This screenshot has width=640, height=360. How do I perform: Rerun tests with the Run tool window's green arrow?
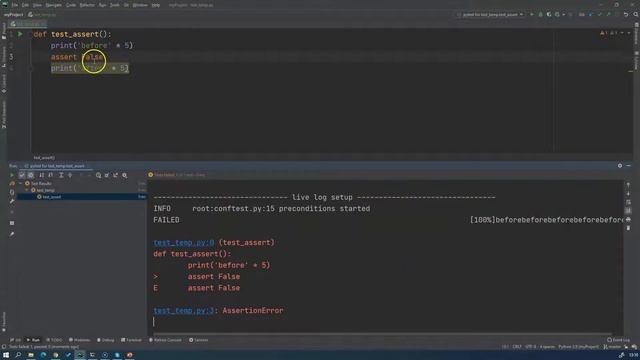click(x=12, y=175)
